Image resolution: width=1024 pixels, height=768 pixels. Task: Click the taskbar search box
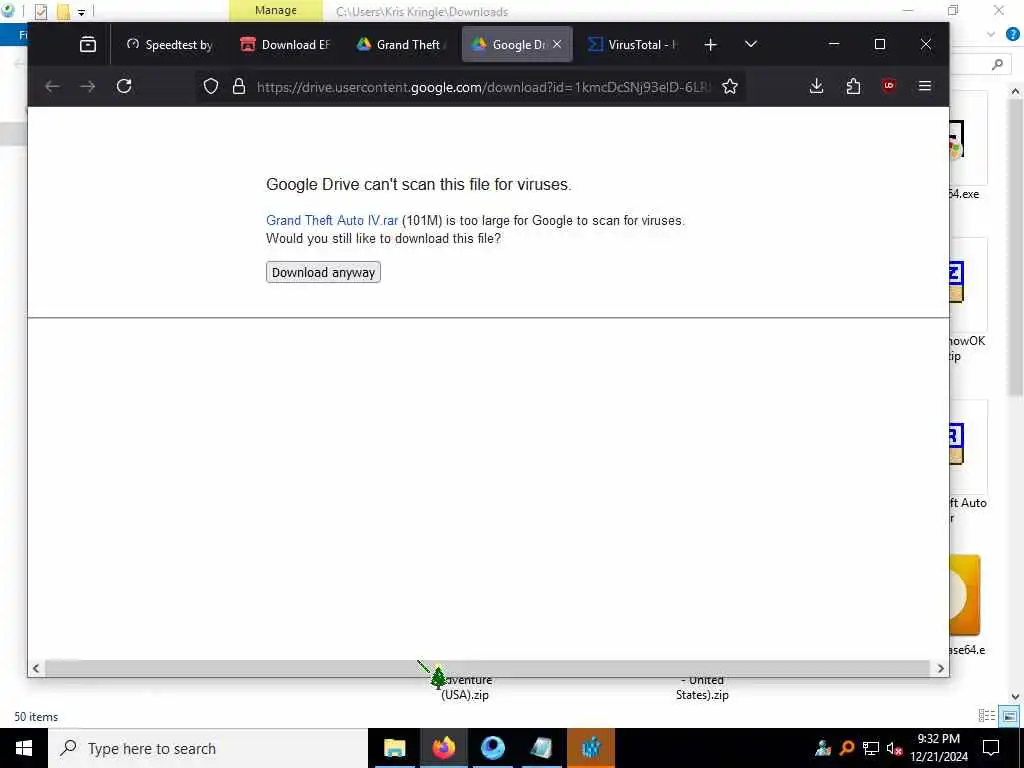click(x=208, y=748)
